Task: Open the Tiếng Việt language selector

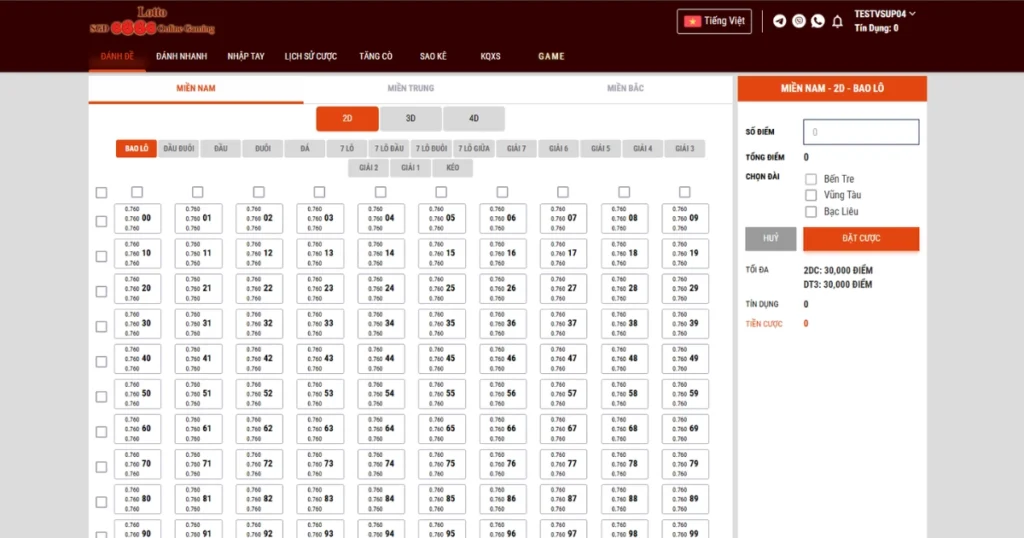Action: click(714, 21)
